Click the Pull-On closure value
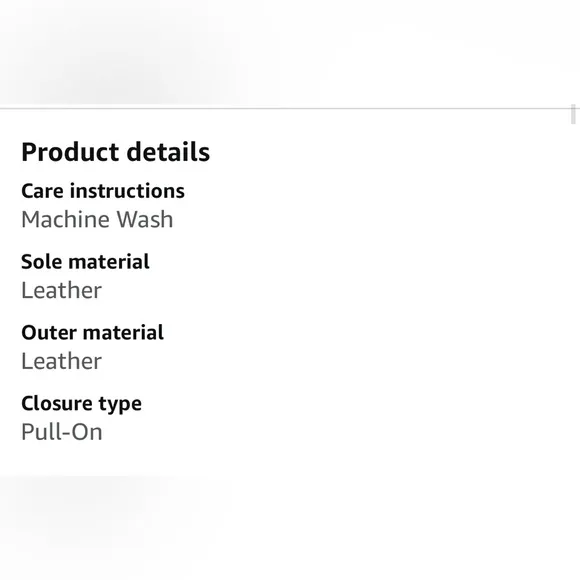Image resolution: width=580 pixels, height=580 pixels. 62,432
